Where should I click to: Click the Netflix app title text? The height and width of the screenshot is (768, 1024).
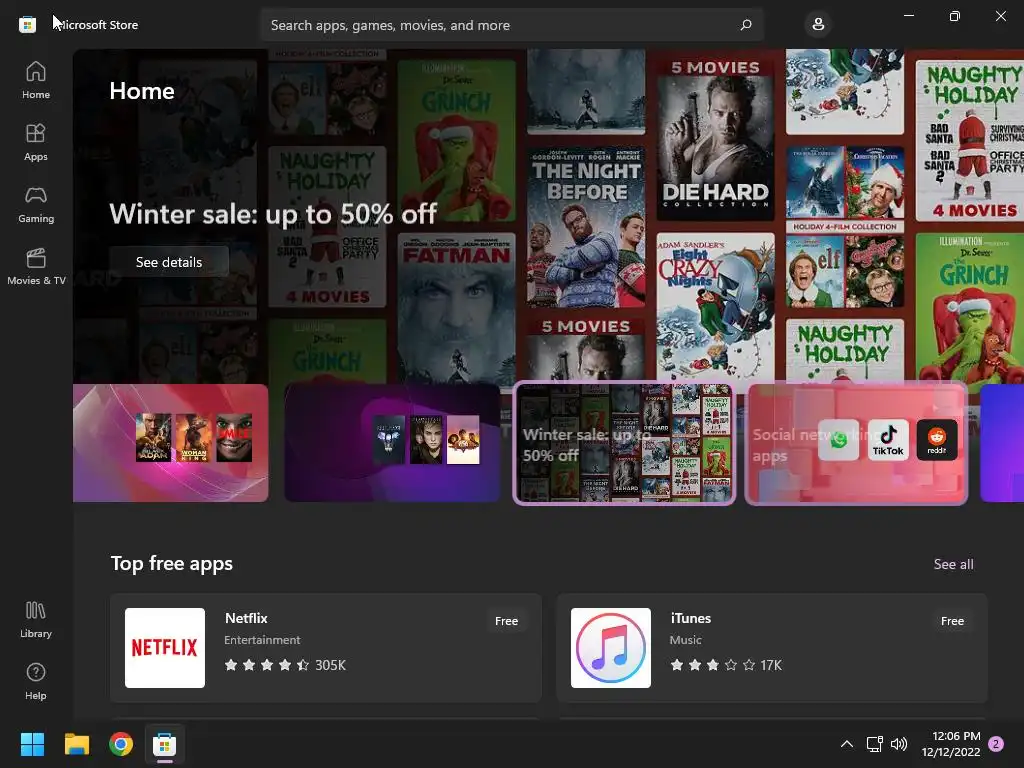click(x=246, y=618)
